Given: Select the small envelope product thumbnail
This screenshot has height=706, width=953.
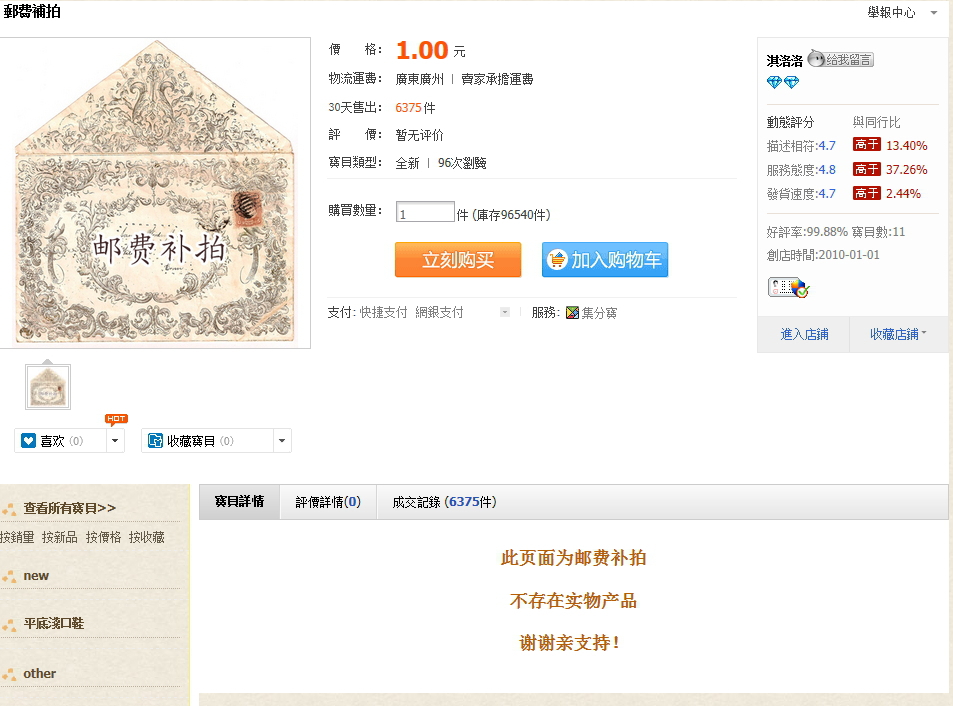Looking at the screenshot, I should tap(48, 387).
